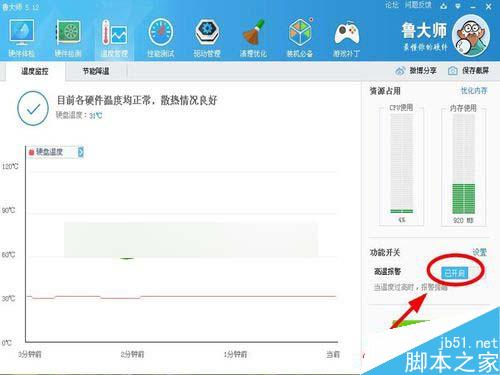Screen dimensions: 500x375
Task: Click the 硬盘温度 reading text
Action: [79, 115]
